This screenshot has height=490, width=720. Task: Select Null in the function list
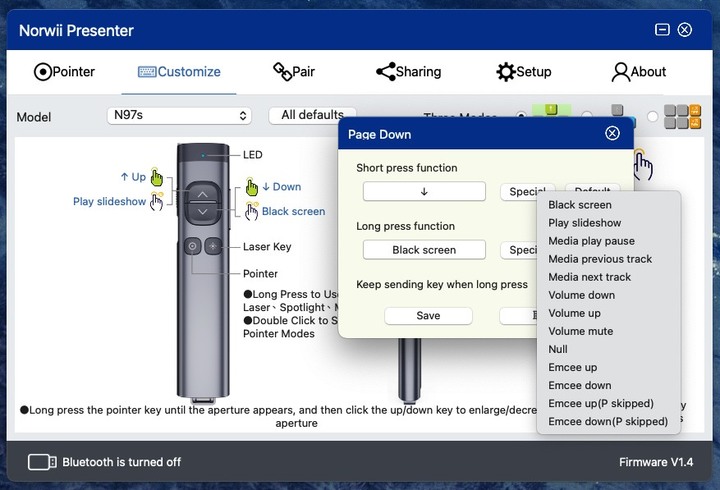557,349
